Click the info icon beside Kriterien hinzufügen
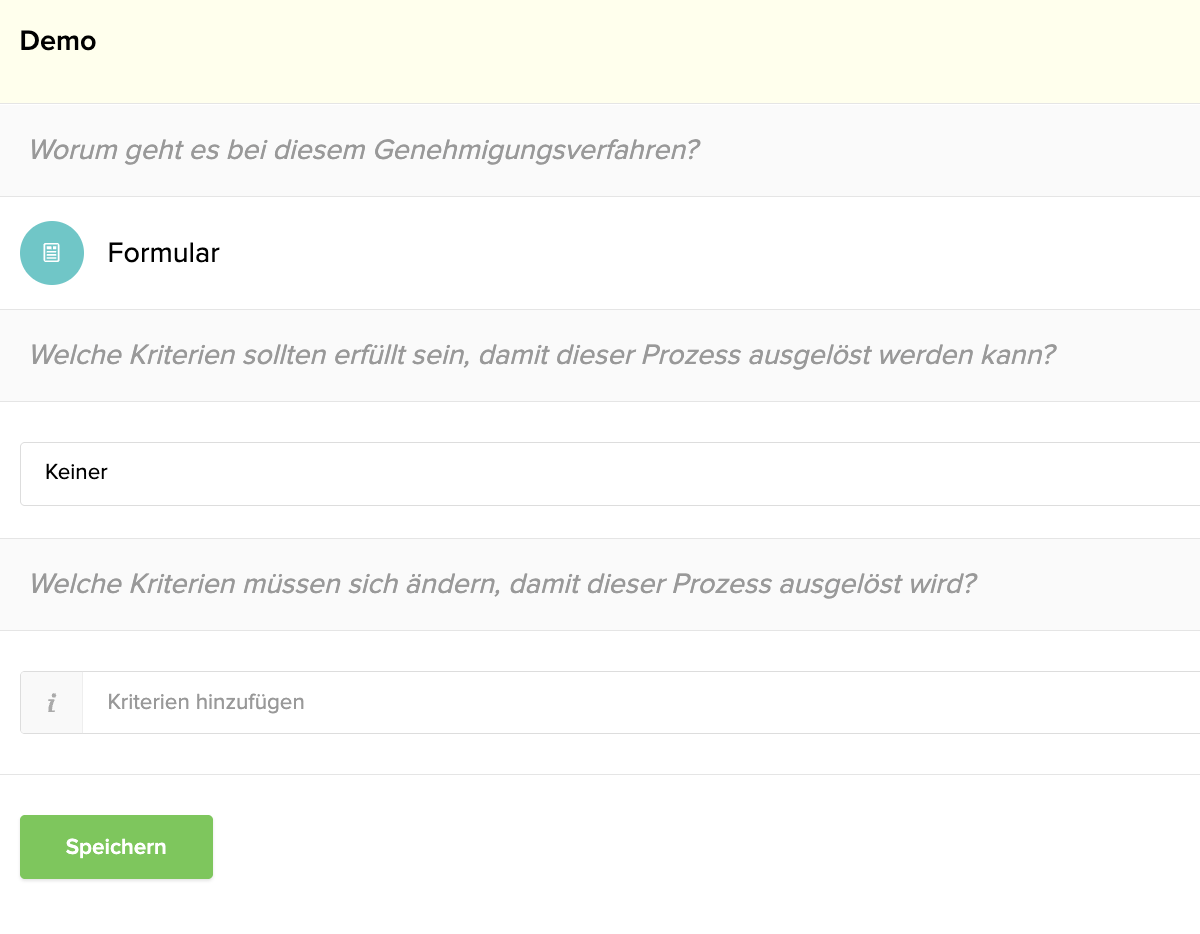The image size is (1200, 934). click(x=52, y=702)
